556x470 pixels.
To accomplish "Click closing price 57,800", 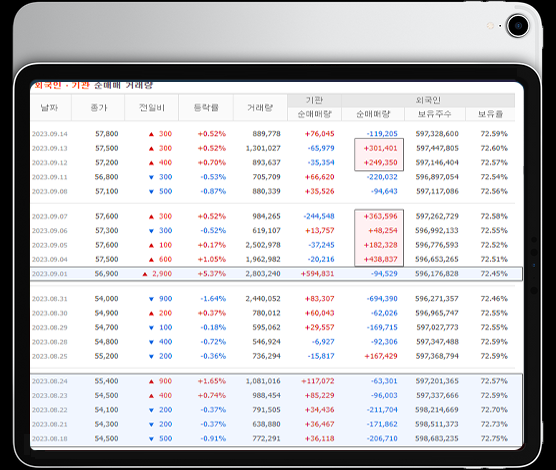I will (x=106, y=134).
